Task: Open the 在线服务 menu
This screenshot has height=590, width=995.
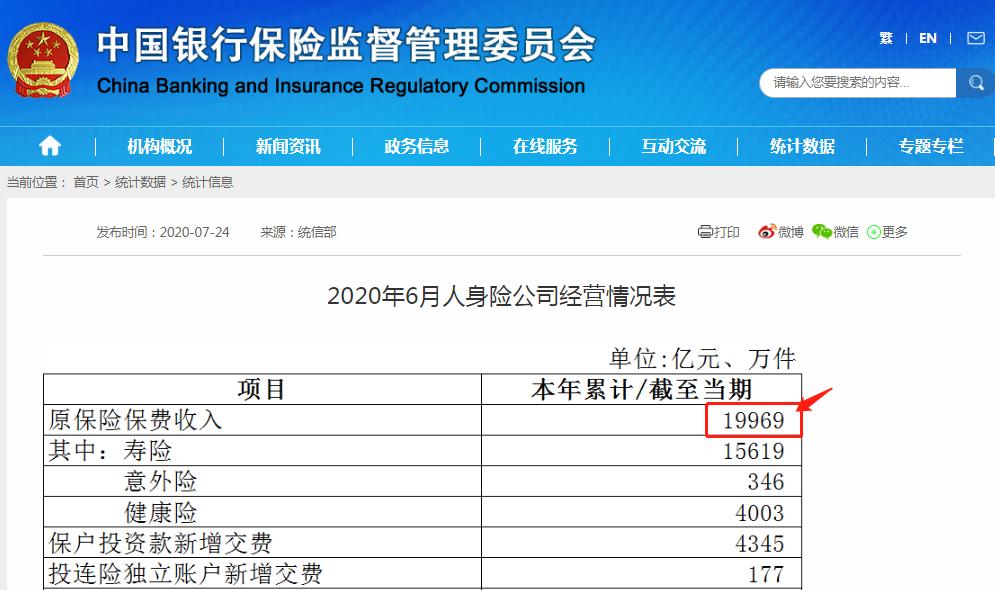Action: [547, 146]
